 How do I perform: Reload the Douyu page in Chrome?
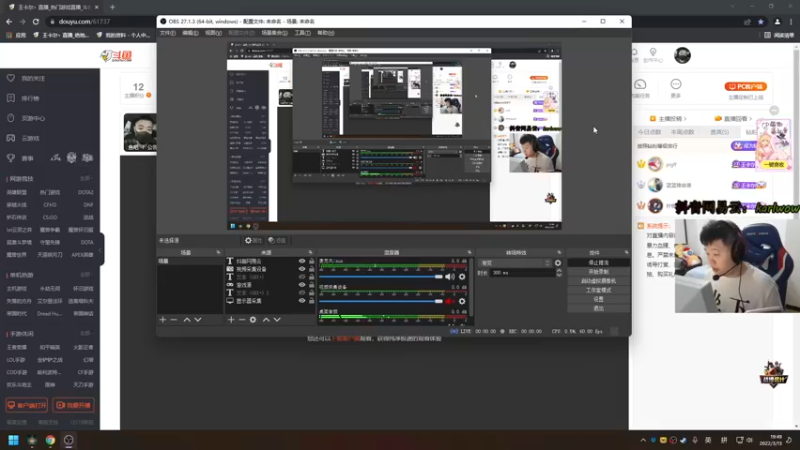pyautogui.click(x=36, y=21)
